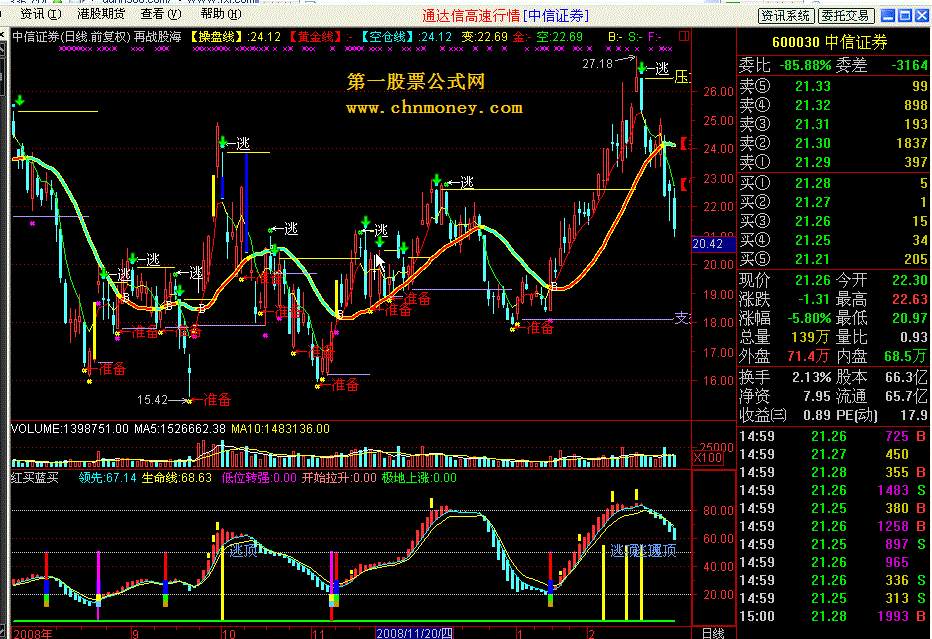Select the 买④ 21.25 bid row
The image size is (932, 639).
click(833, 240)
